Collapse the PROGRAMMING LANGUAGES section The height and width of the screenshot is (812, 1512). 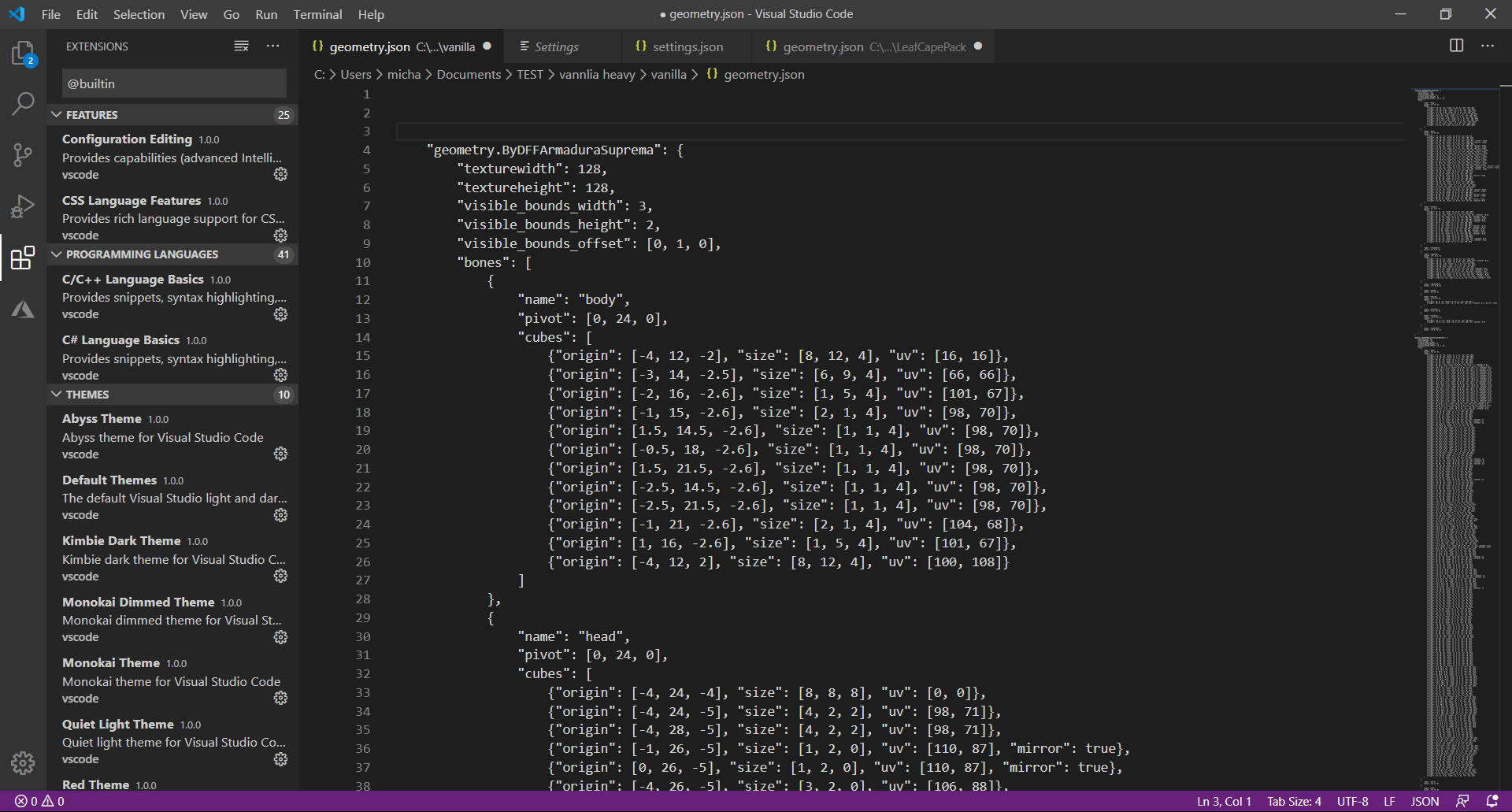(x=173, y=254)
